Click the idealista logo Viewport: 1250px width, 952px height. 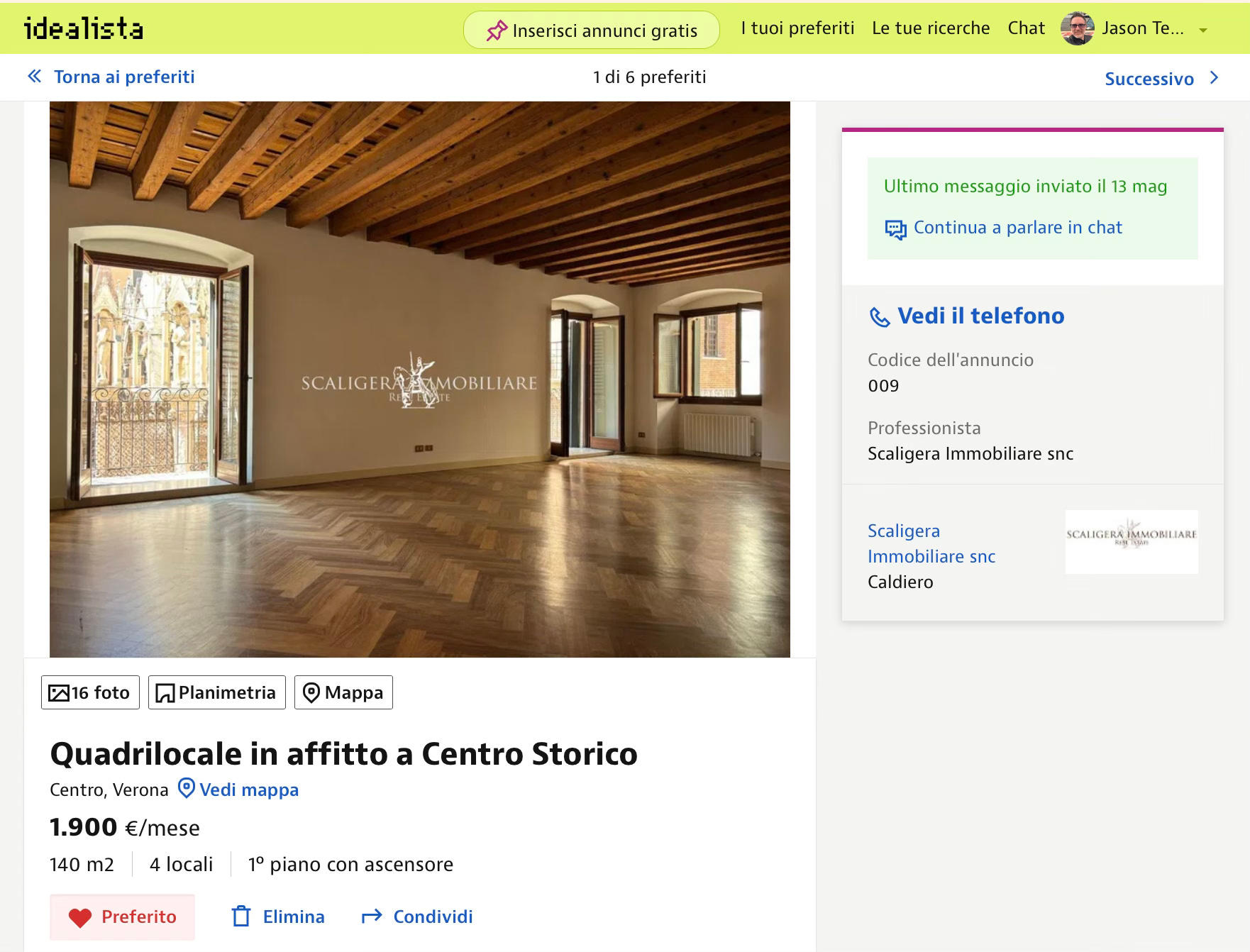84,28
